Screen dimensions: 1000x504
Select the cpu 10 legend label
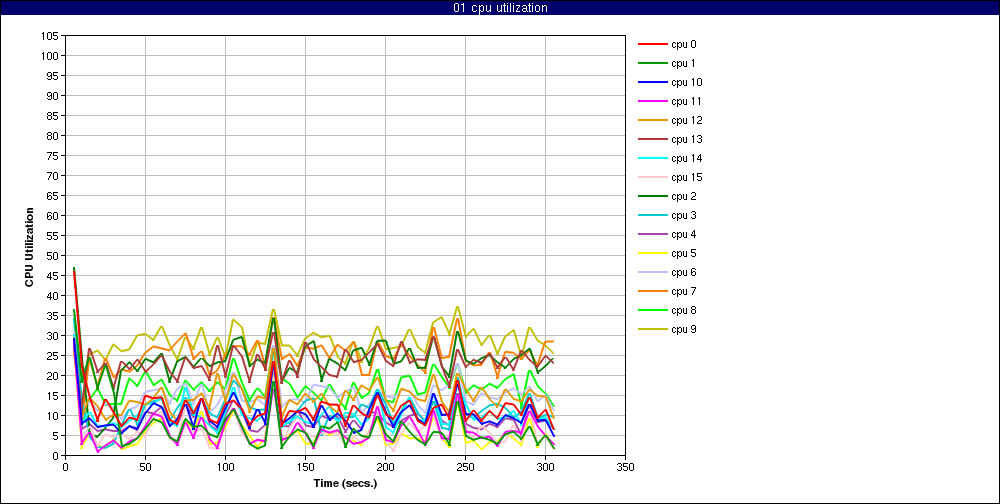click(x=686, y=82)
